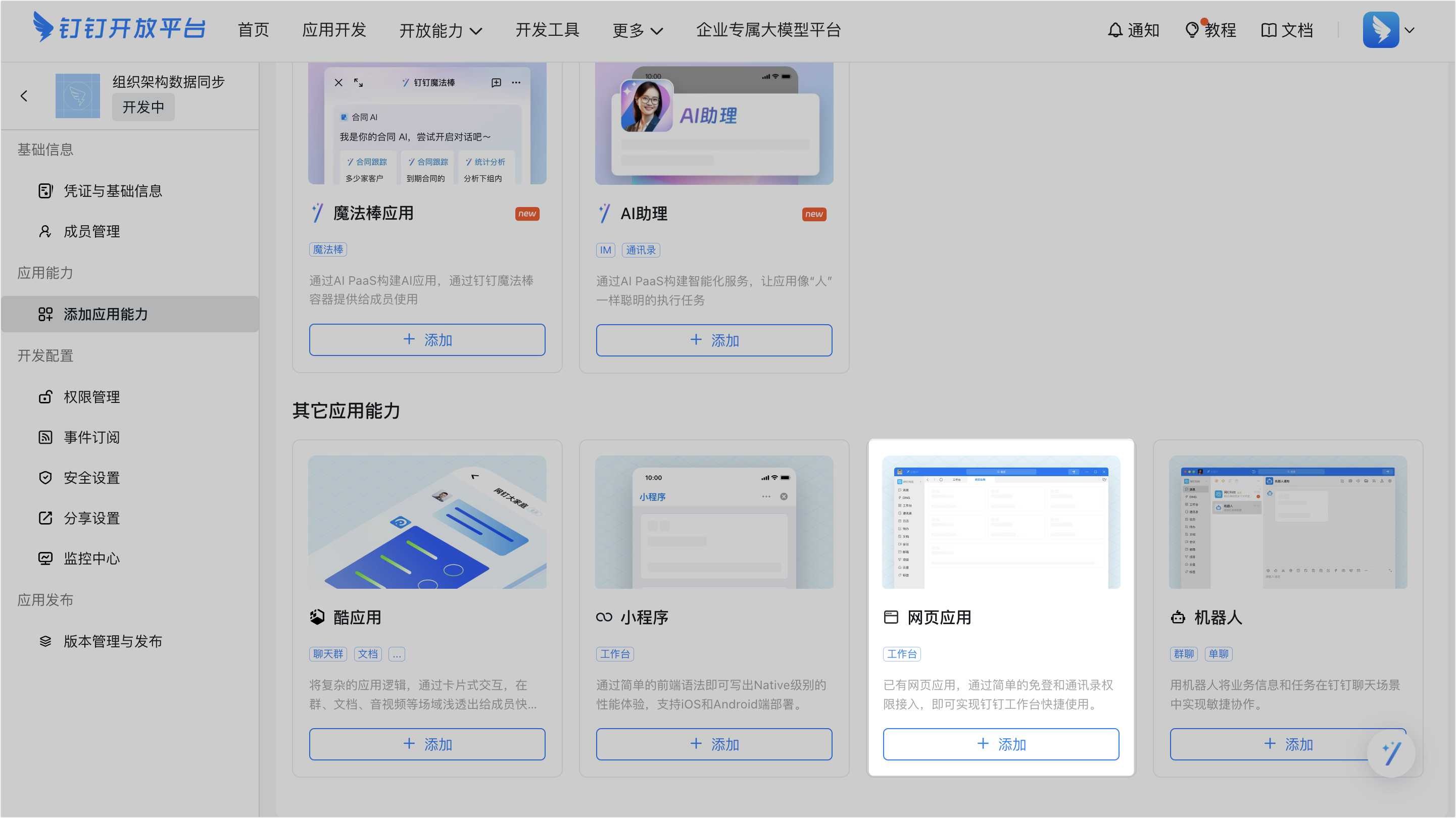
Task: Open 分享设置 in the sidebar
Action: [x=130, y=518]
